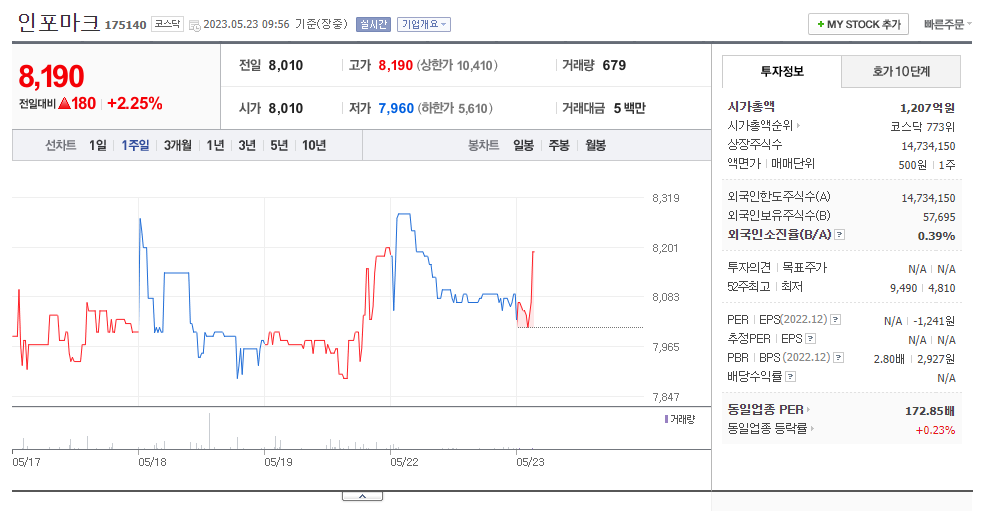Click the 고가 value 8,190
Screen dimensions: 989x511
coord(395,65)
